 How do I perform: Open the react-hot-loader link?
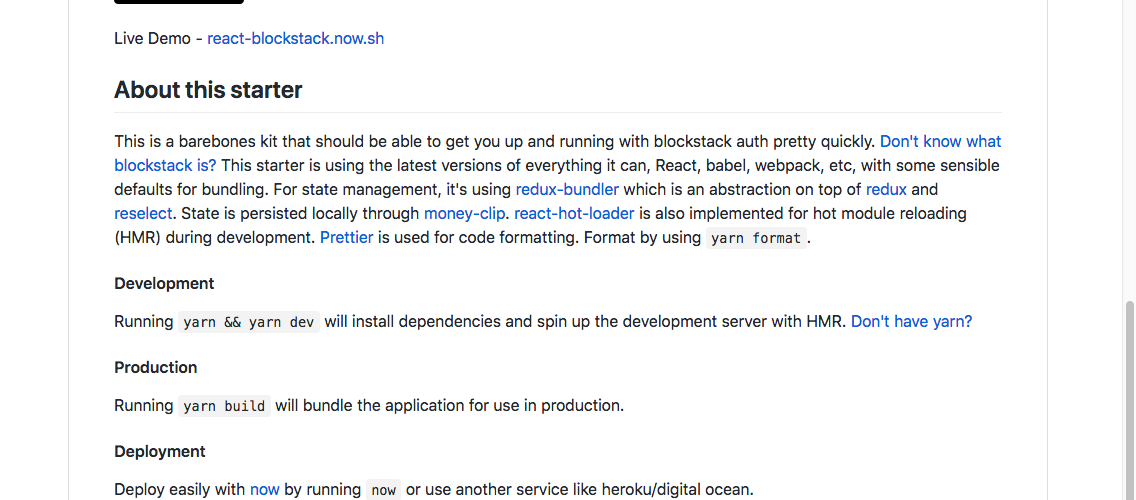coord(574,213)
